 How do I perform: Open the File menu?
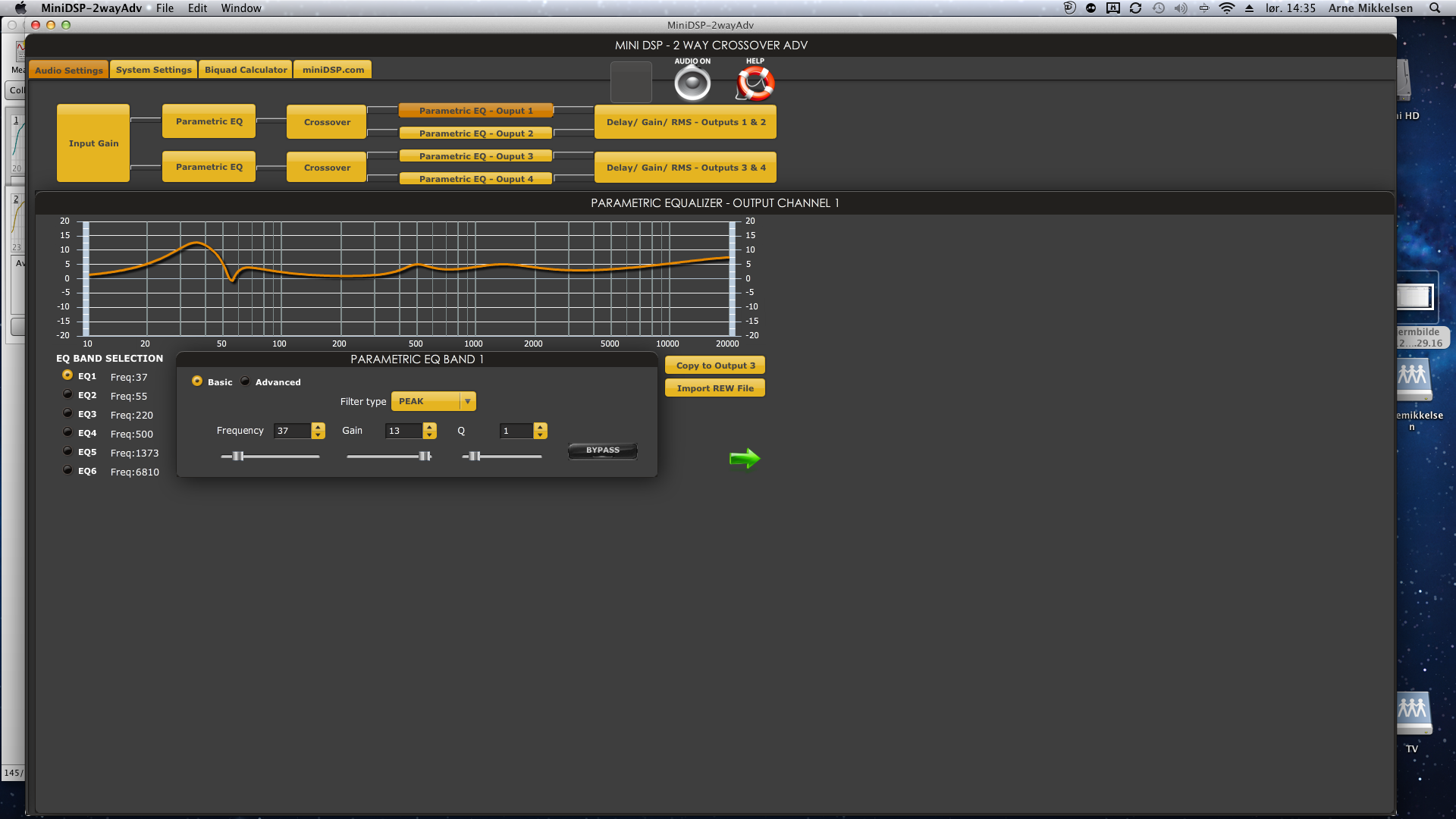165,8
